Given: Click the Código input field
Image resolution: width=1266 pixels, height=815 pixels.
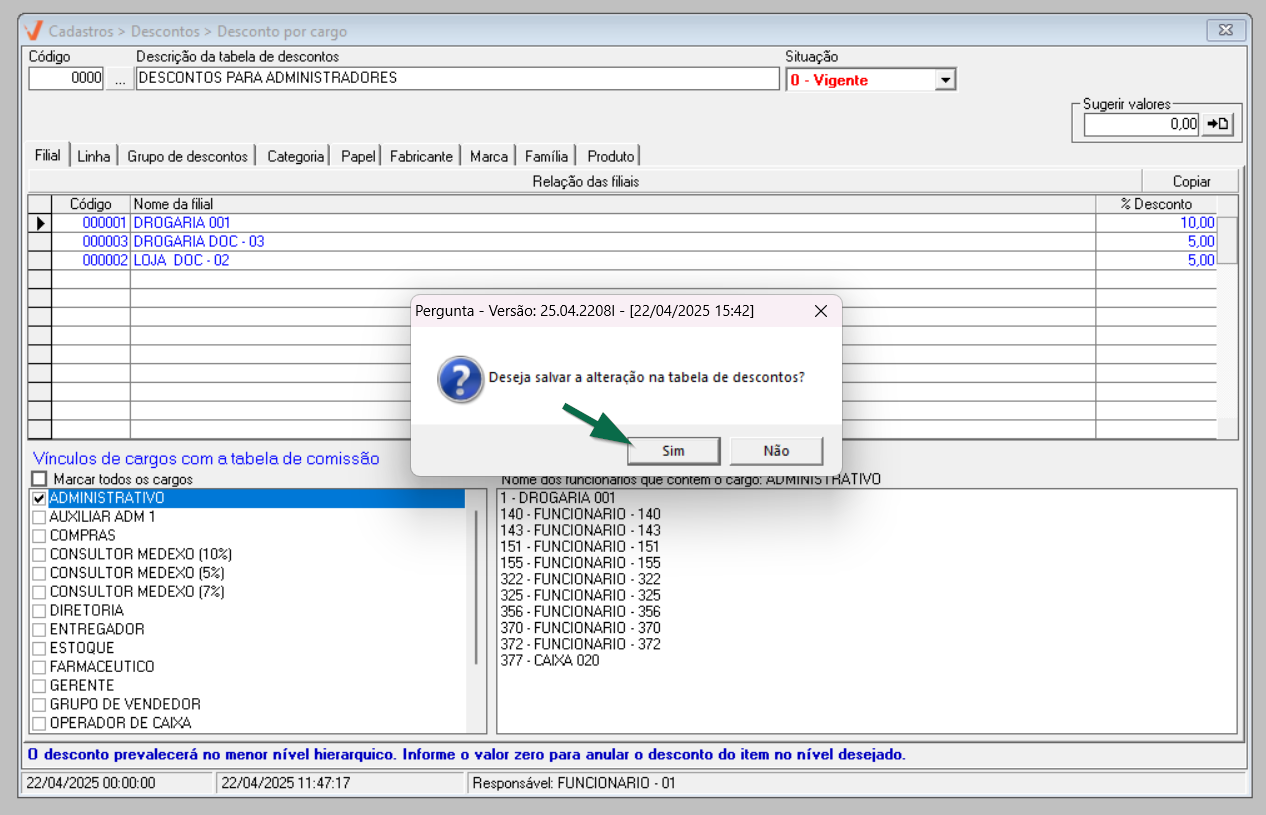Looking at the screenshot, I should coord(67,78).
